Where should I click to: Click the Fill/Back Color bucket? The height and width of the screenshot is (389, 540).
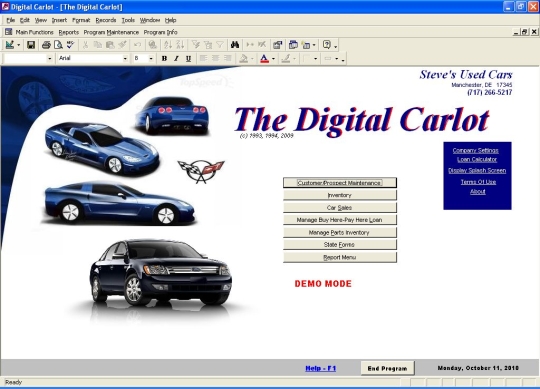point(243,59)
